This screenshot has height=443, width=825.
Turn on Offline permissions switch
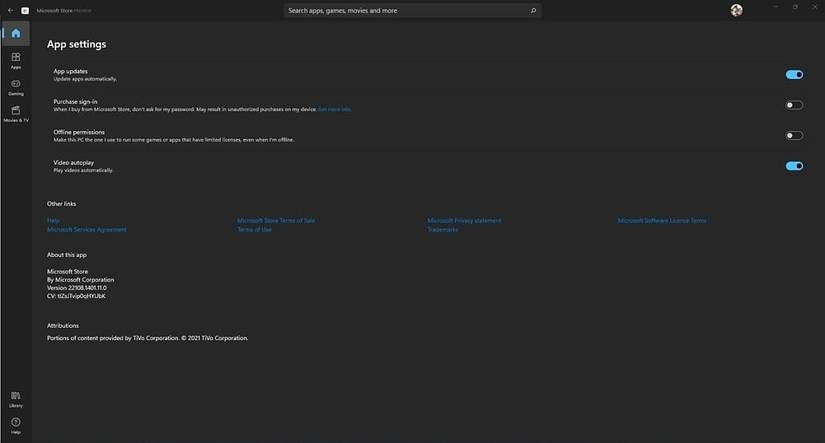pyautogui.click(x=794, y=136)
